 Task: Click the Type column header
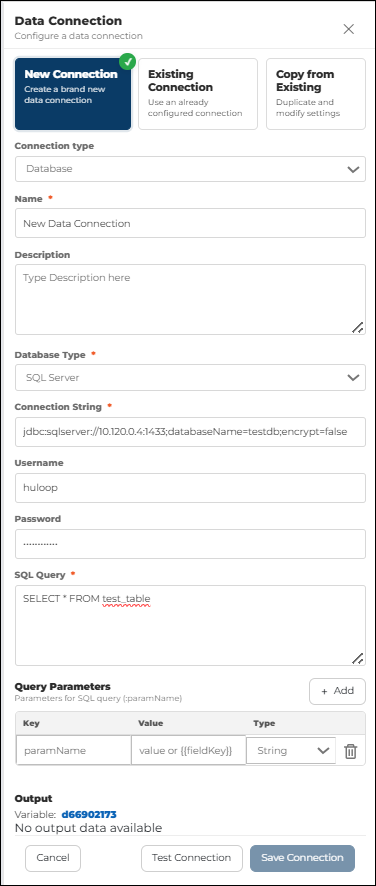click(264, 723)
